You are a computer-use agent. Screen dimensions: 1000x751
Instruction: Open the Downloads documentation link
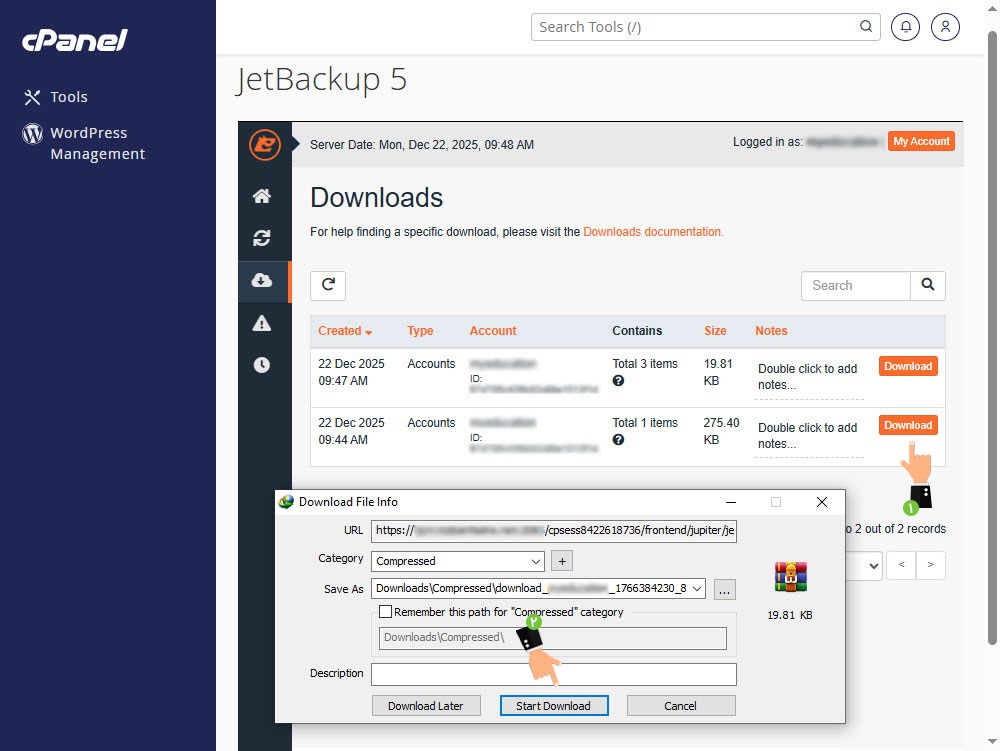[652, 232]
